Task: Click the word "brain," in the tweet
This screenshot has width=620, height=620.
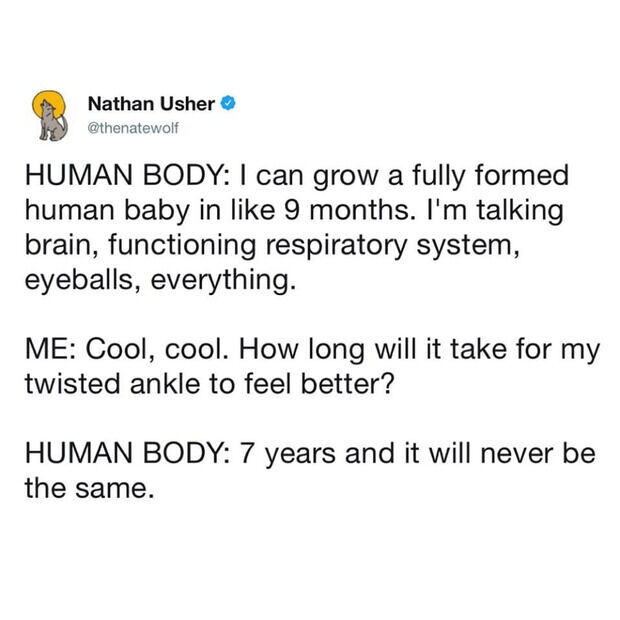Action: click(62, 245)
